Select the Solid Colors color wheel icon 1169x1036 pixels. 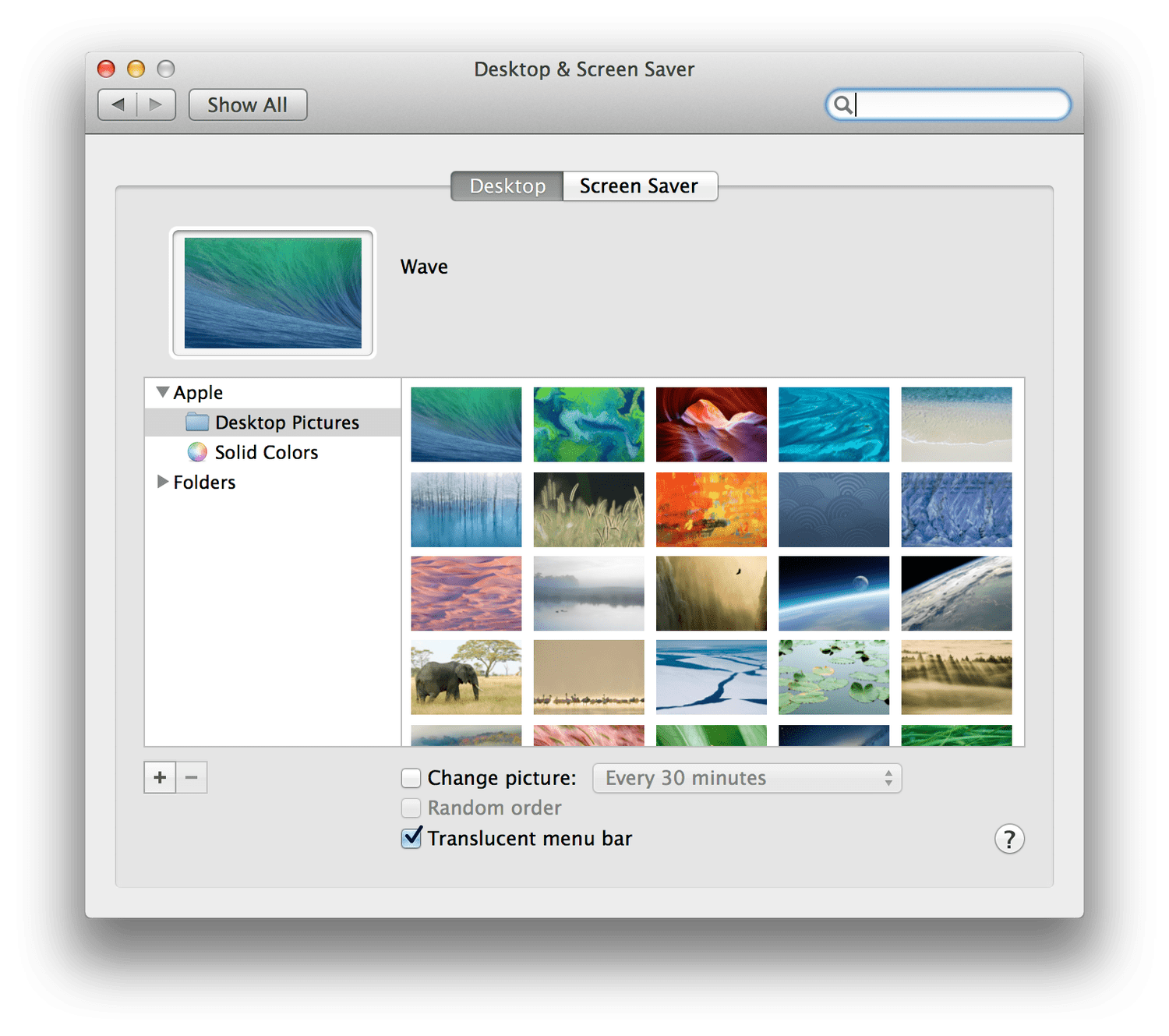coord(197,452)
